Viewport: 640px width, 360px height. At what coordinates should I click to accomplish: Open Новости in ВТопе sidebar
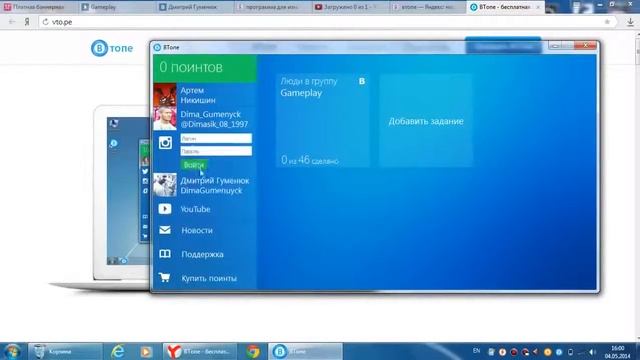[197, 230]
